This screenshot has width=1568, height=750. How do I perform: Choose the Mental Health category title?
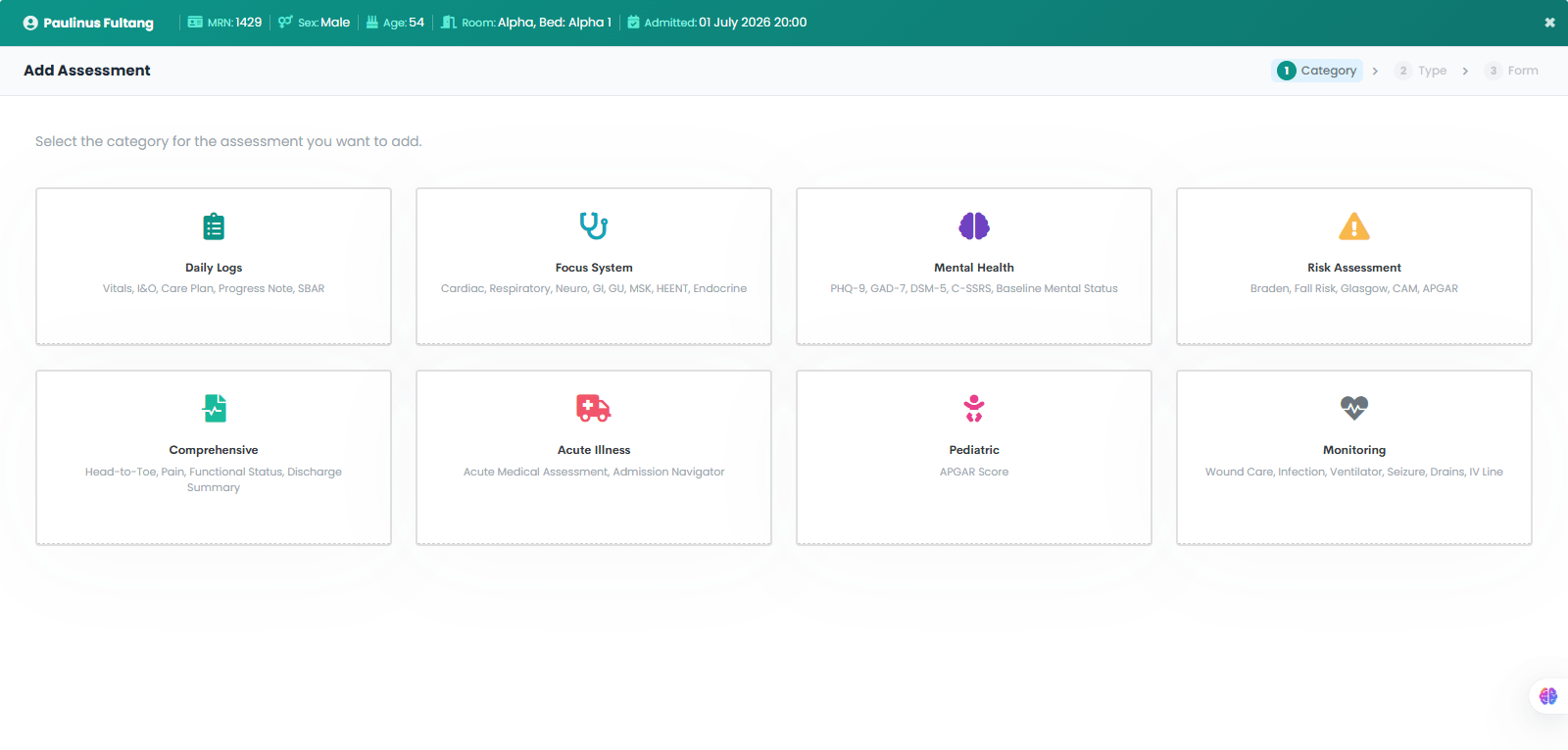[x=974, y=268]
